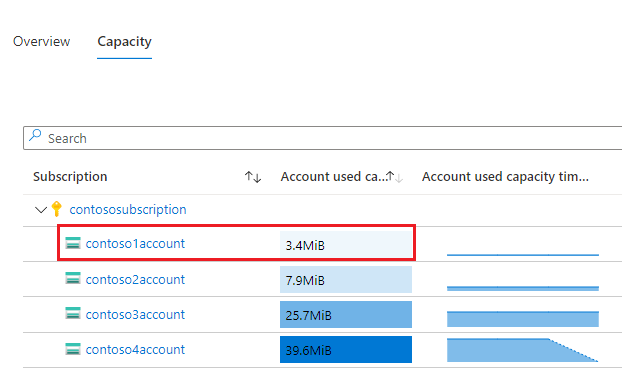
Task: Select the Capacity tab
Action: 125,42
